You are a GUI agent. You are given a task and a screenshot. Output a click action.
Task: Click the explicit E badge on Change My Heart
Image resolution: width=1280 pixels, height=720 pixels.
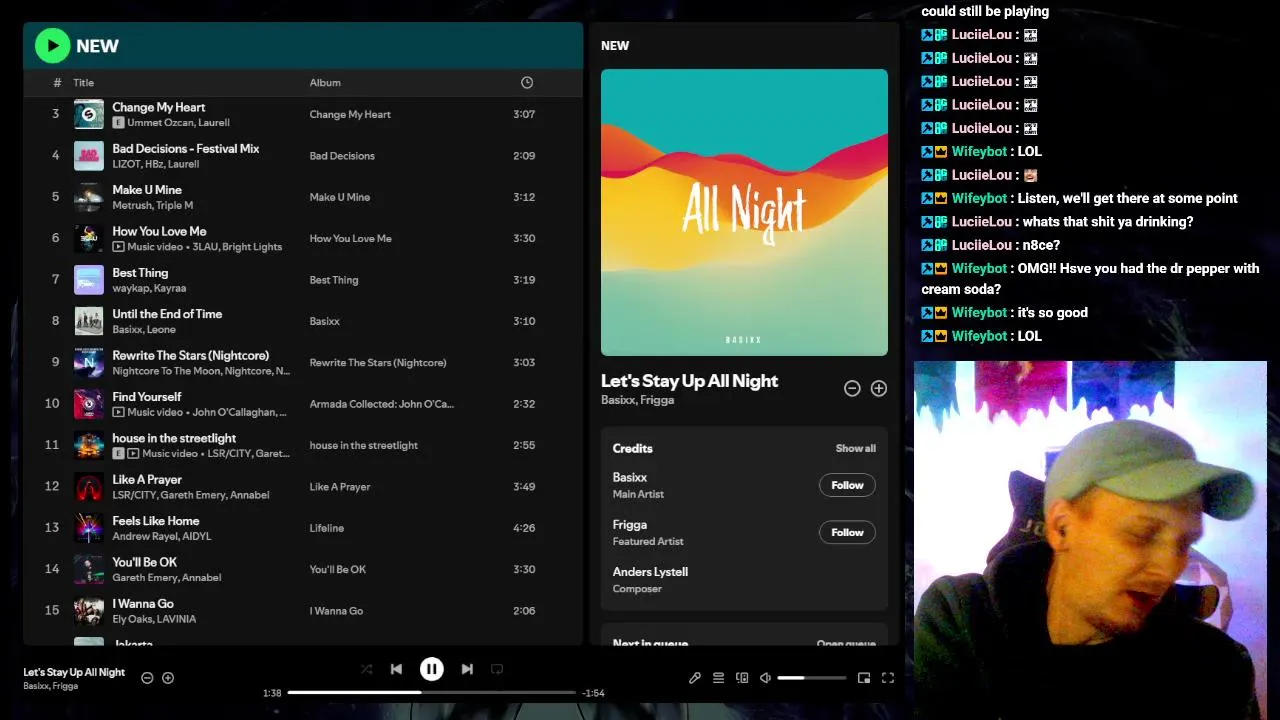tap(118, 123)
